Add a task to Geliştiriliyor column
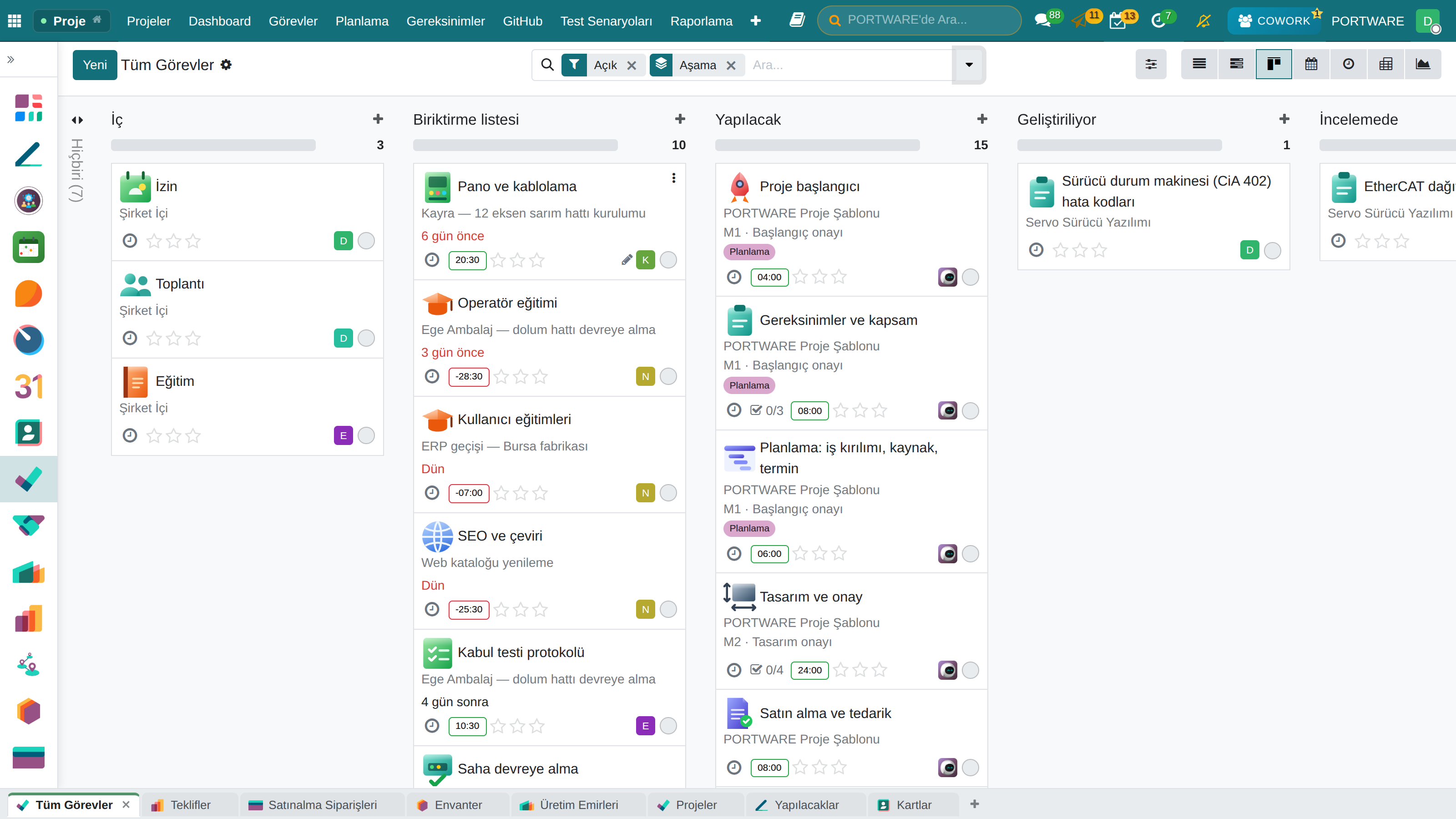The image size is (1456, 819). click(1284, 119)
